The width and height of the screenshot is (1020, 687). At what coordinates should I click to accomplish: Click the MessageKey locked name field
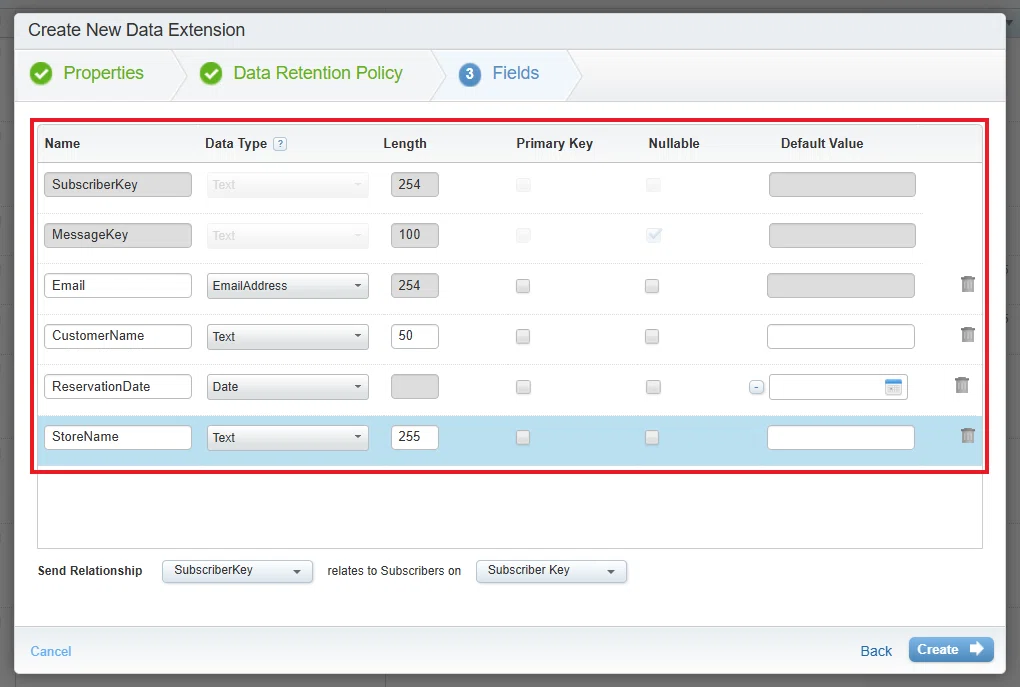click(x=118, y=235)
